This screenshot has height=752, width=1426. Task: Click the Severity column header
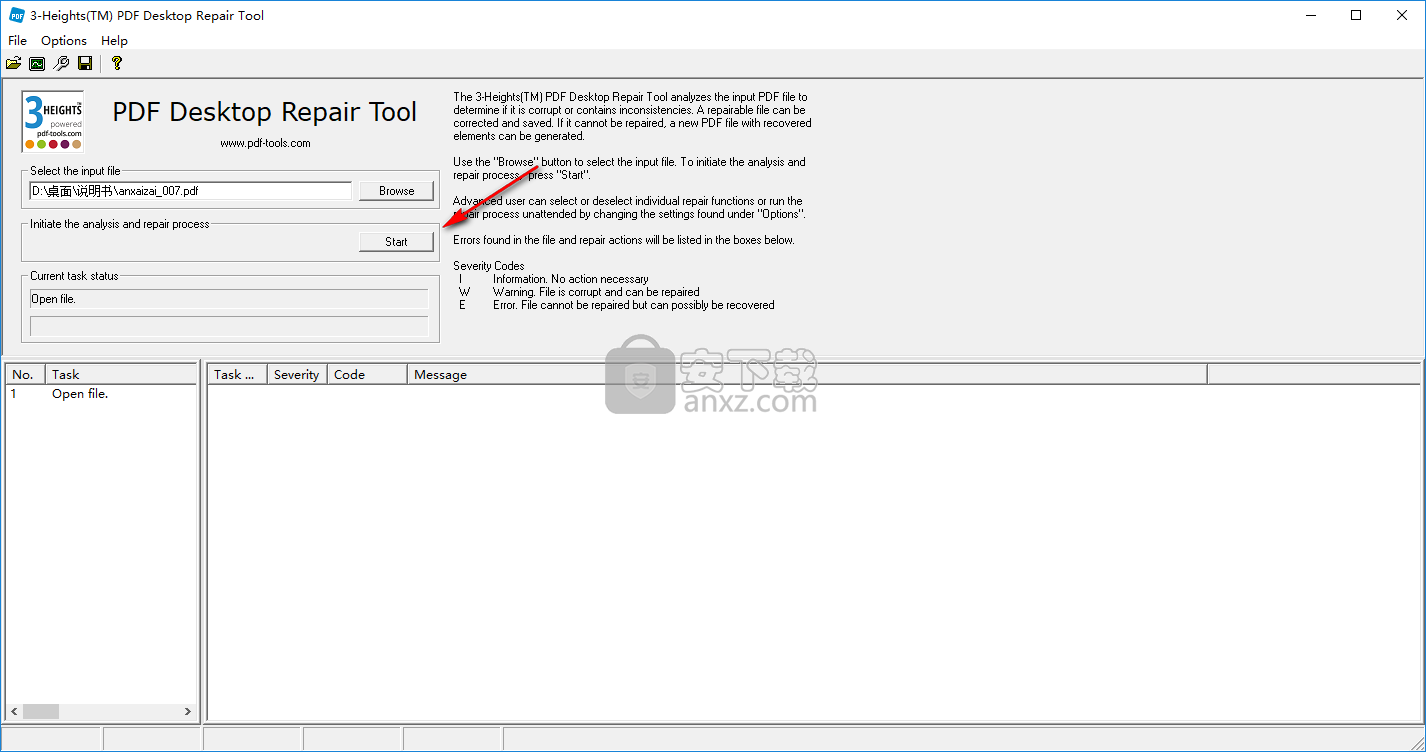[x=297, y=374]
